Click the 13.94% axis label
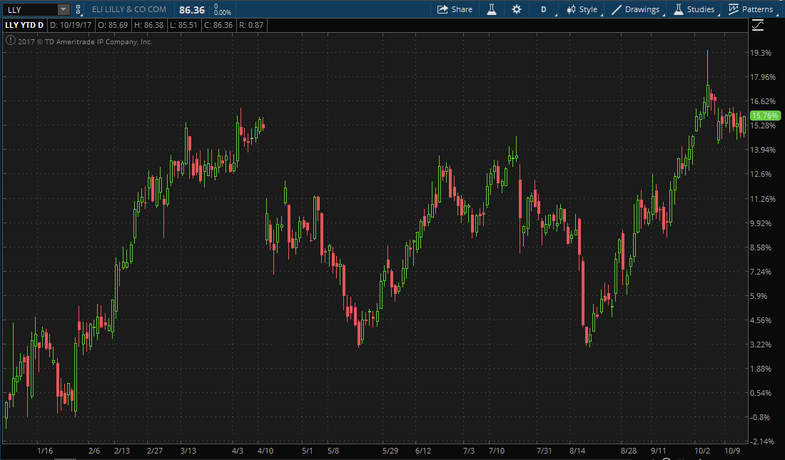This screenshot has height=460, width=785. point(763,150)
